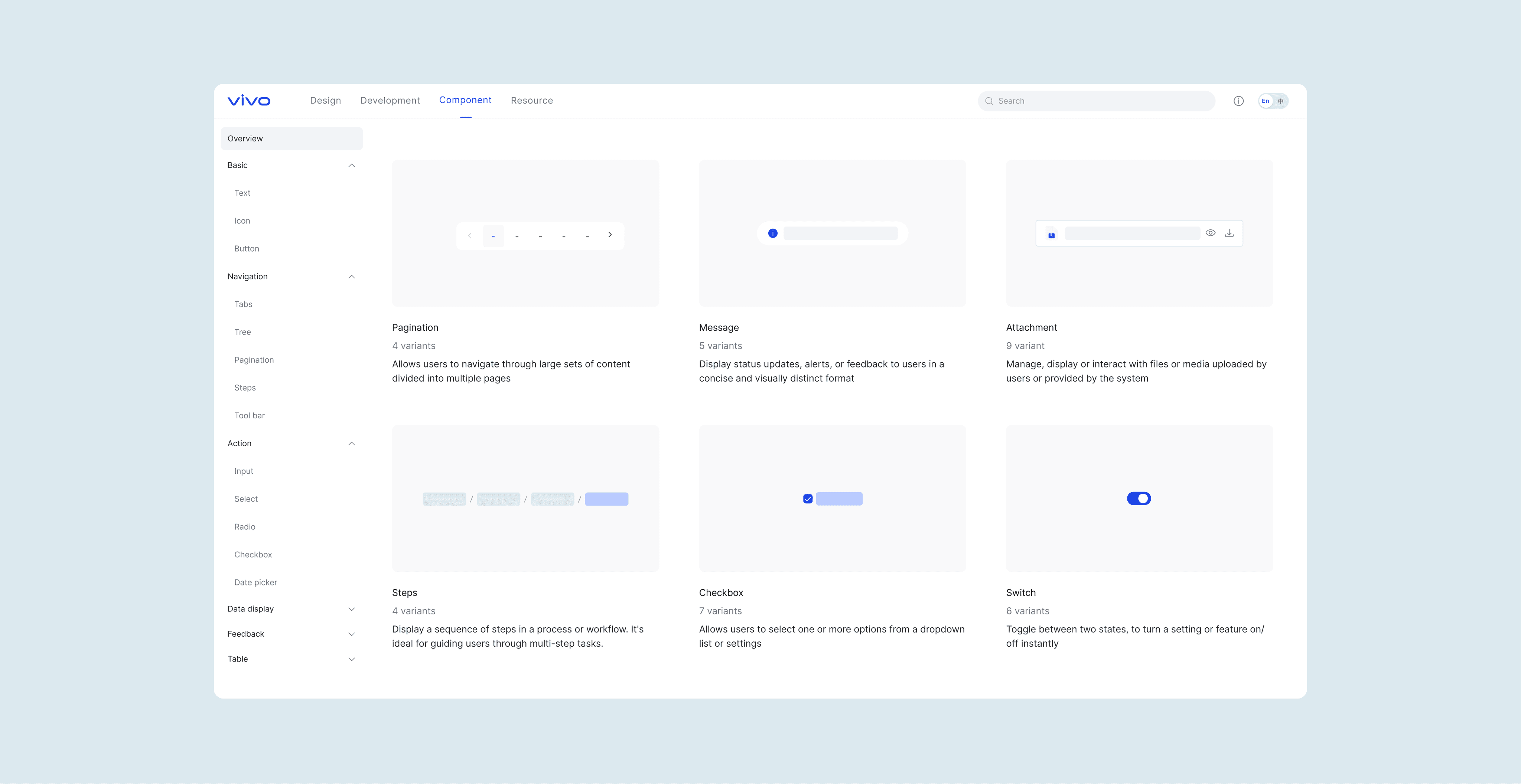
Task: Click the blue info icon in Message preview
Action: (772, 234)
